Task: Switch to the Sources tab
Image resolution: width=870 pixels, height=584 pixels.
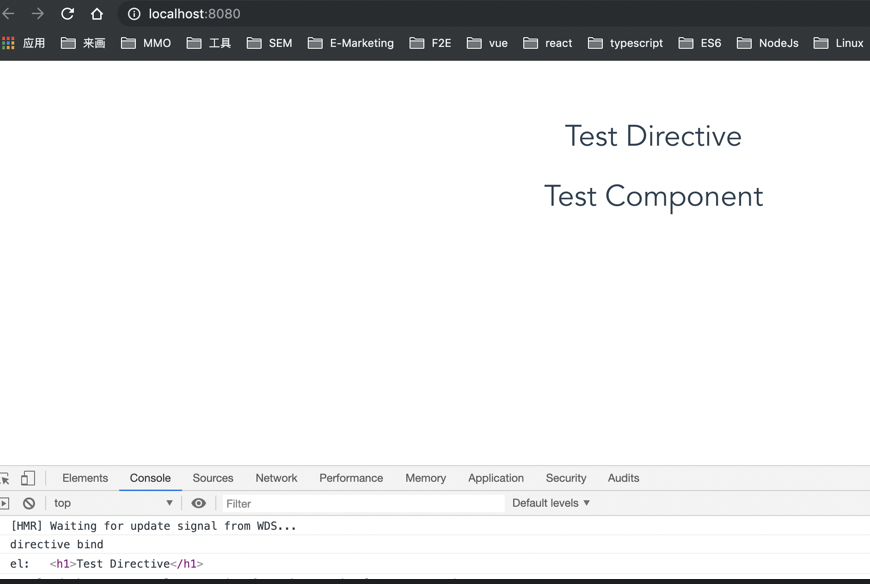Action: point(213,478)
